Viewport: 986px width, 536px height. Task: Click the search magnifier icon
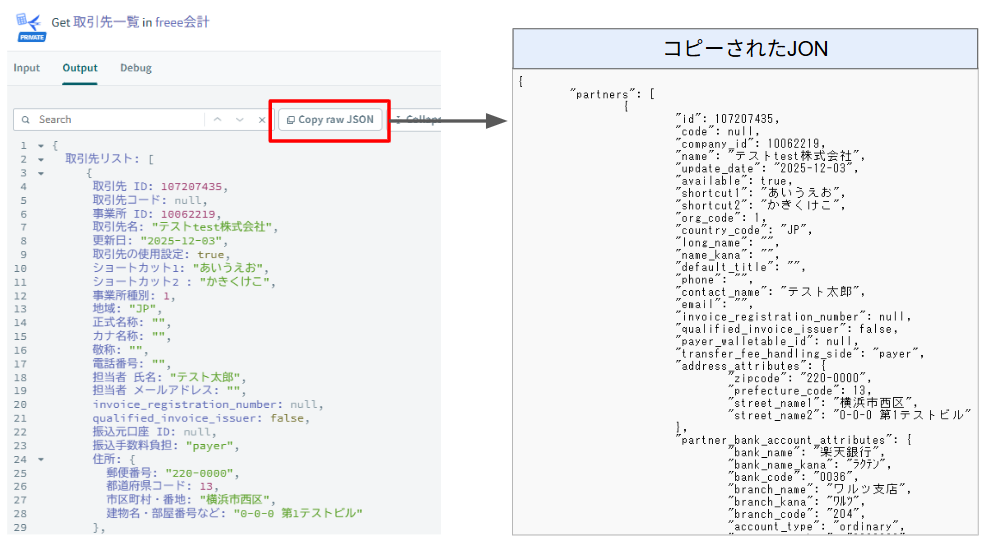[26, 120]
